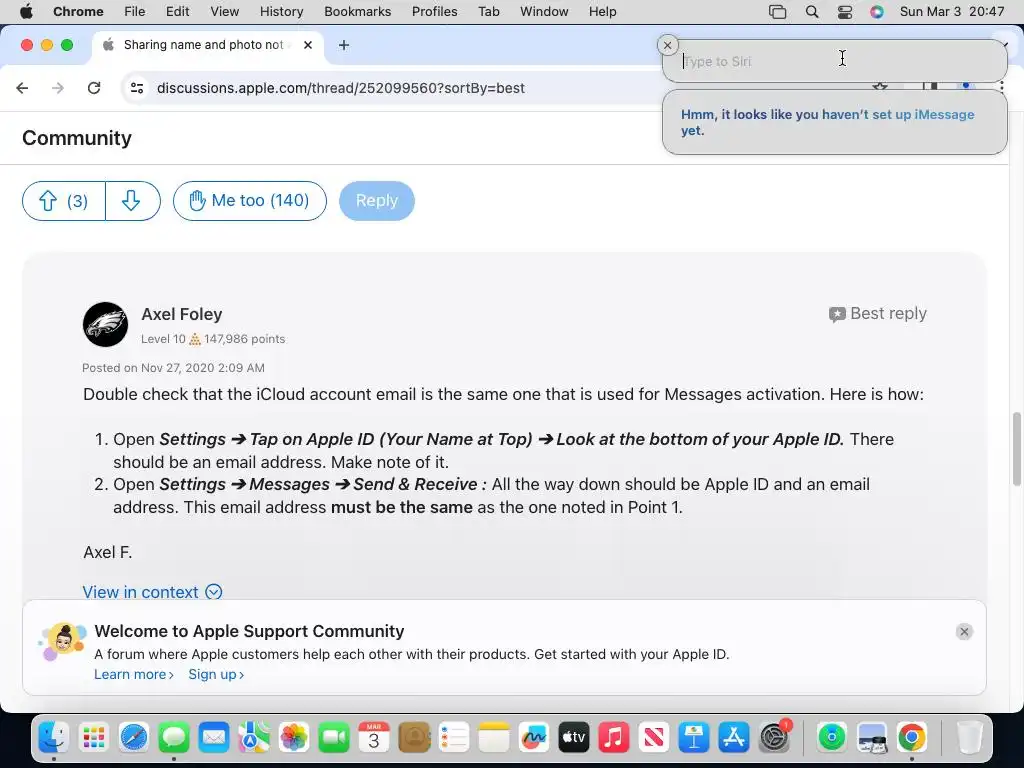Open News from the Dock
The height and width of the screenshot is (768, 1024).
654,738
